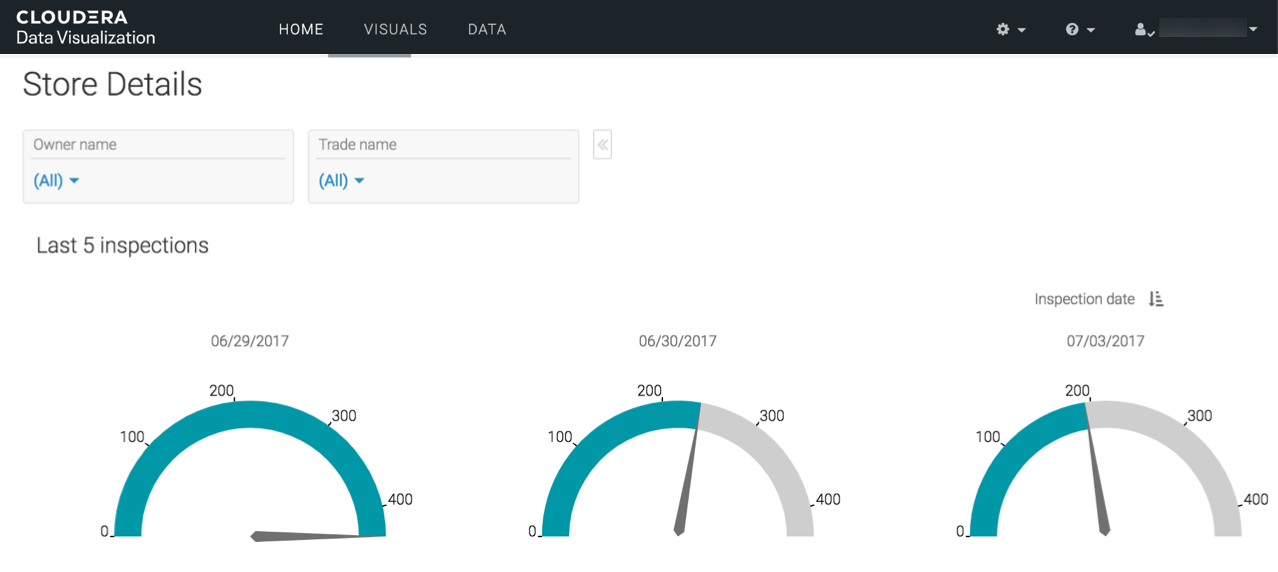Click the Cloudera Data Visualization logo

coord(86,28)
